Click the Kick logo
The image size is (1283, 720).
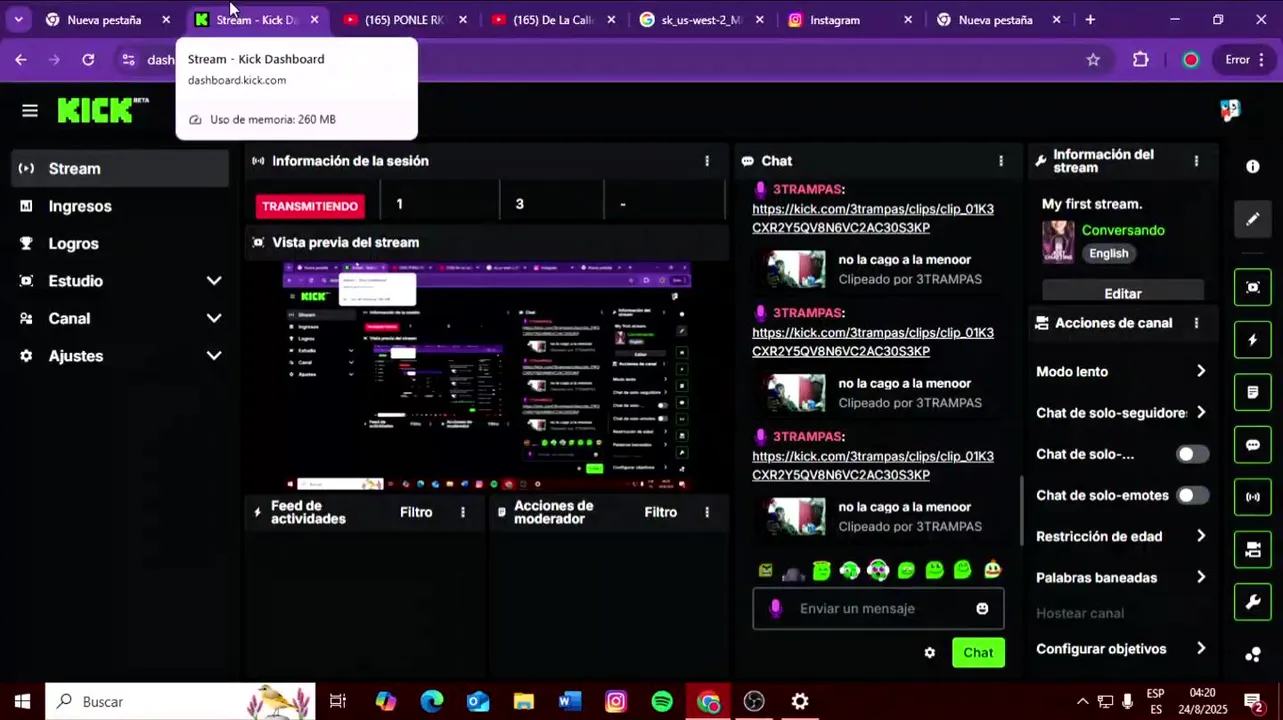pos(102,110)
